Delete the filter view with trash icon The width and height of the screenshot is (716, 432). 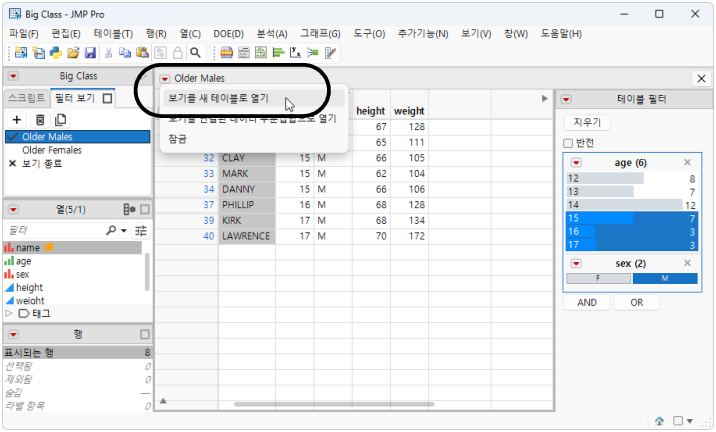[x=40, y=120]
